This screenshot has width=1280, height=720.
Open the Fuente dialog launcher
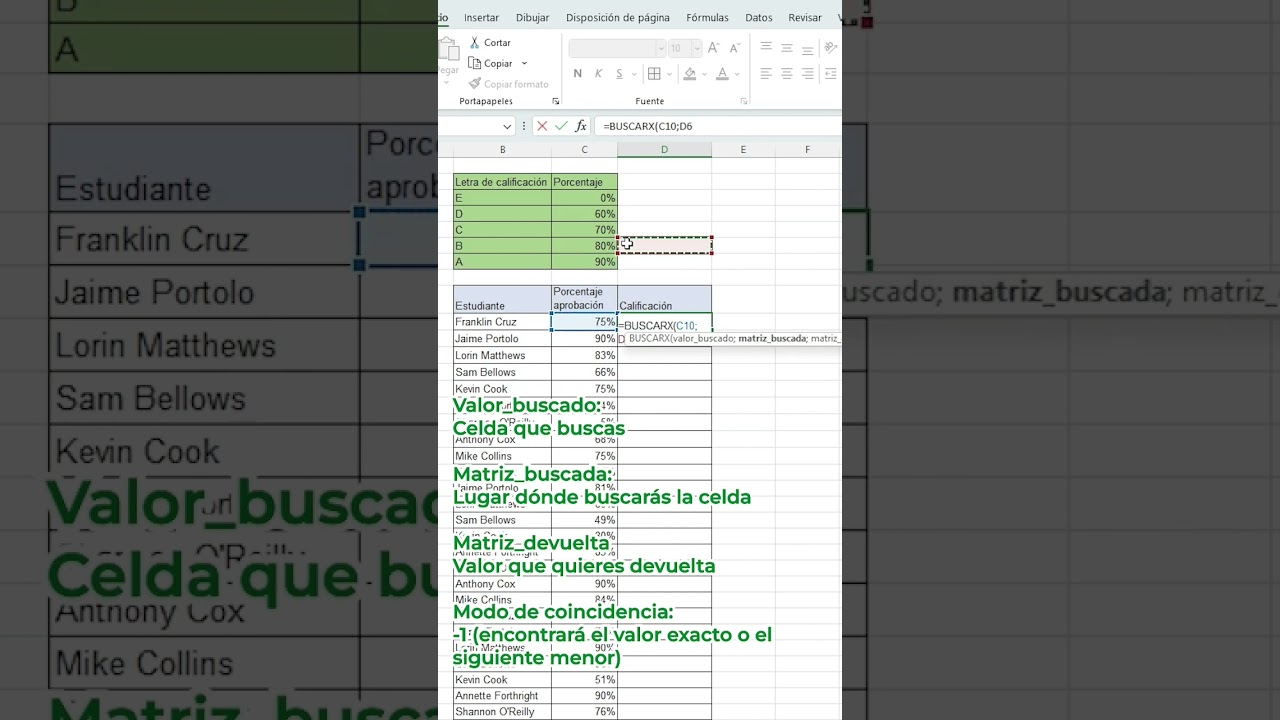coord(744,102)
